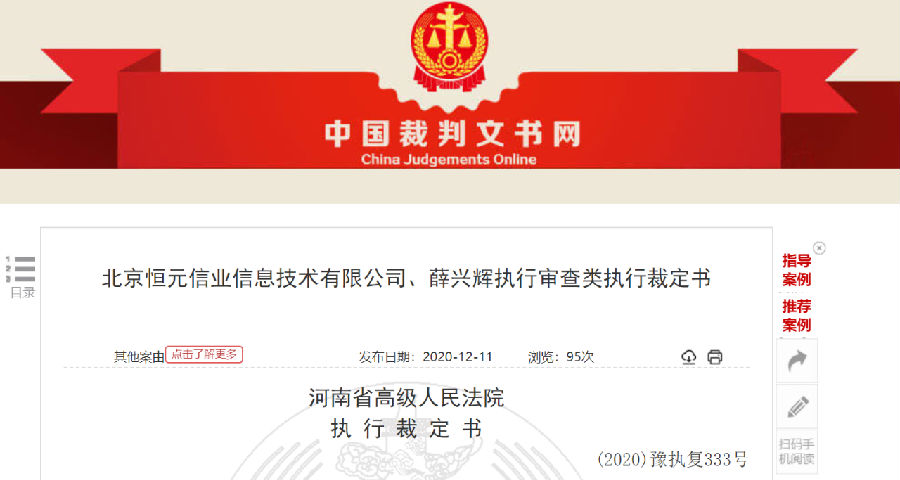Screen dimensions: 900x480
Task: Click the 河南省高级人民法院 heading
Action: pyautogui.click(x=406, y=397)
